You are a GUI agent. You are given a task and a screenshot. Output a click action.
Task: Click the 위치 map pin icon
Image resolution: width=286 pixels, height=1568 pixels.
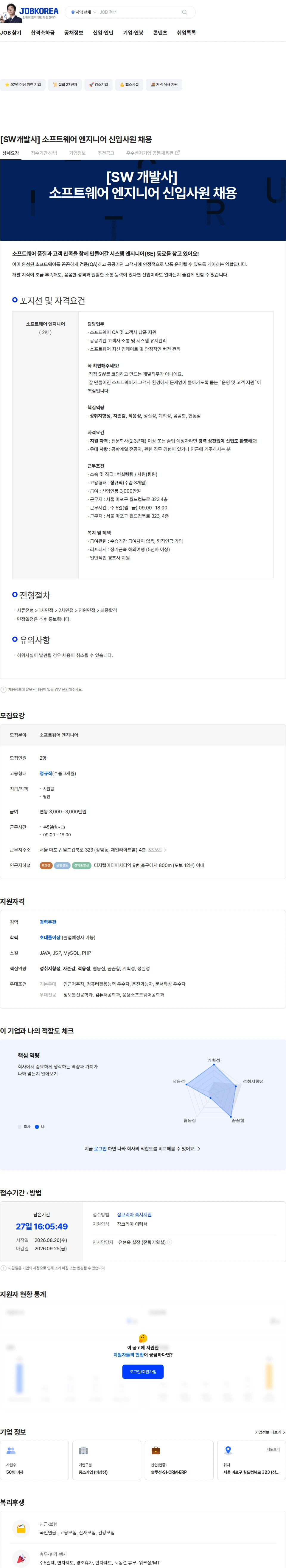tap(228, 1450)
